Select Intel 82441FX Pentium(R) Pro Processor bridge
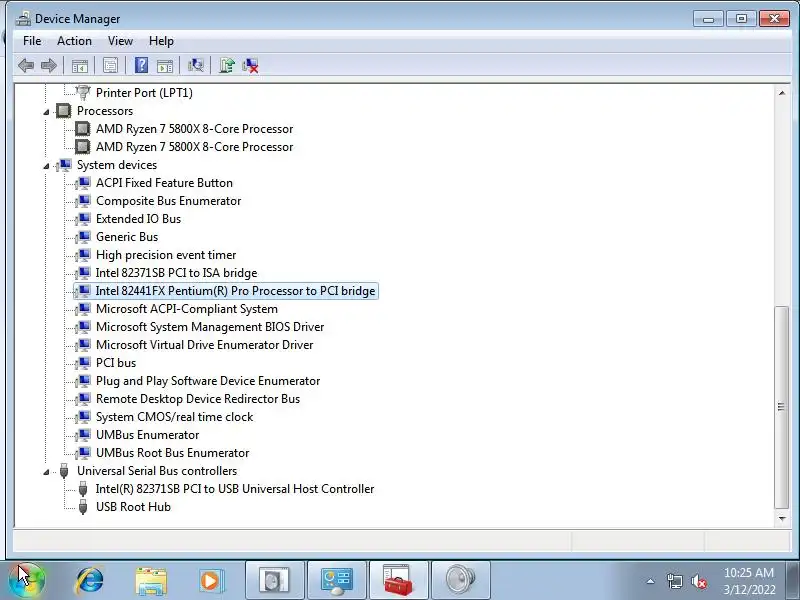This screenshot has width=800, height=600. (235, 291)
